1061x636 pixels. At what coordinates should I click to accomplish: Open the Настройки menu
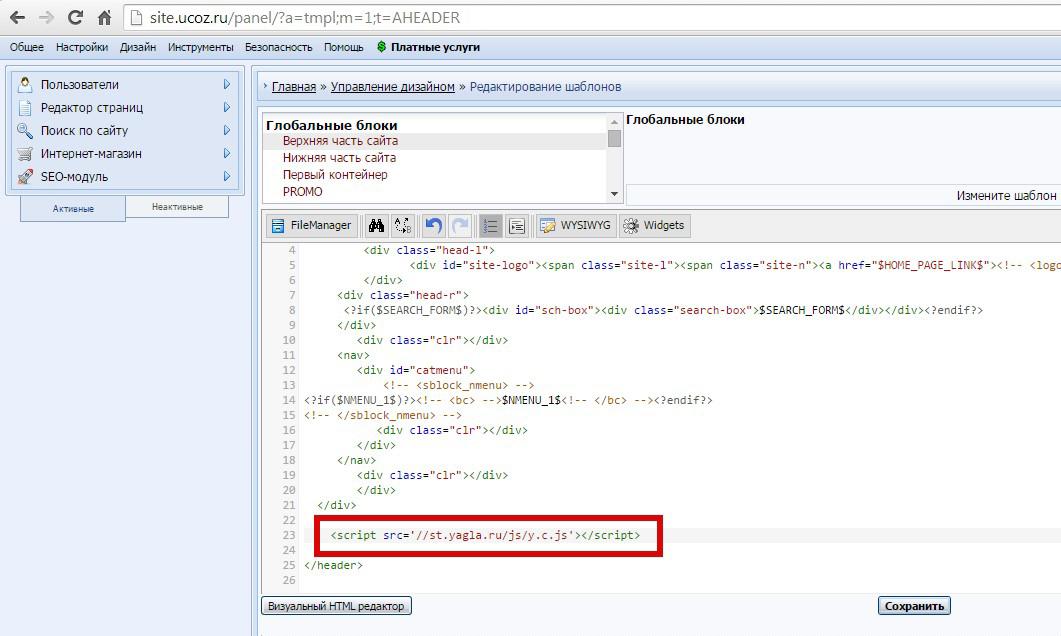pyautogui.click(x=82, y=47)
